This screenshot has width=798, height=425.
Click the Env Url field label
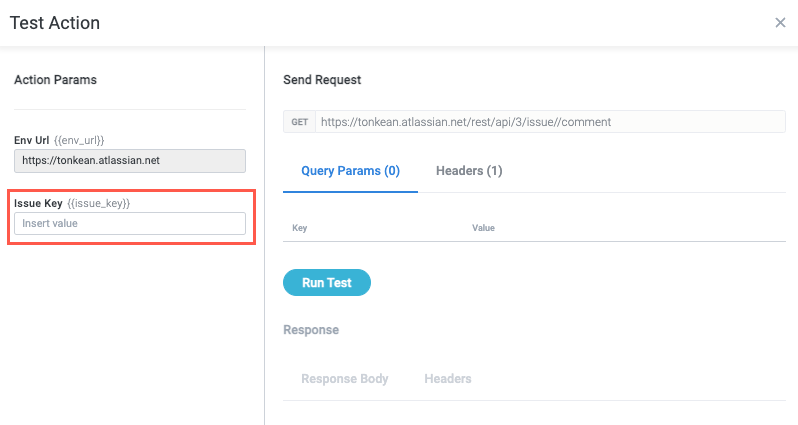point(31,140)
